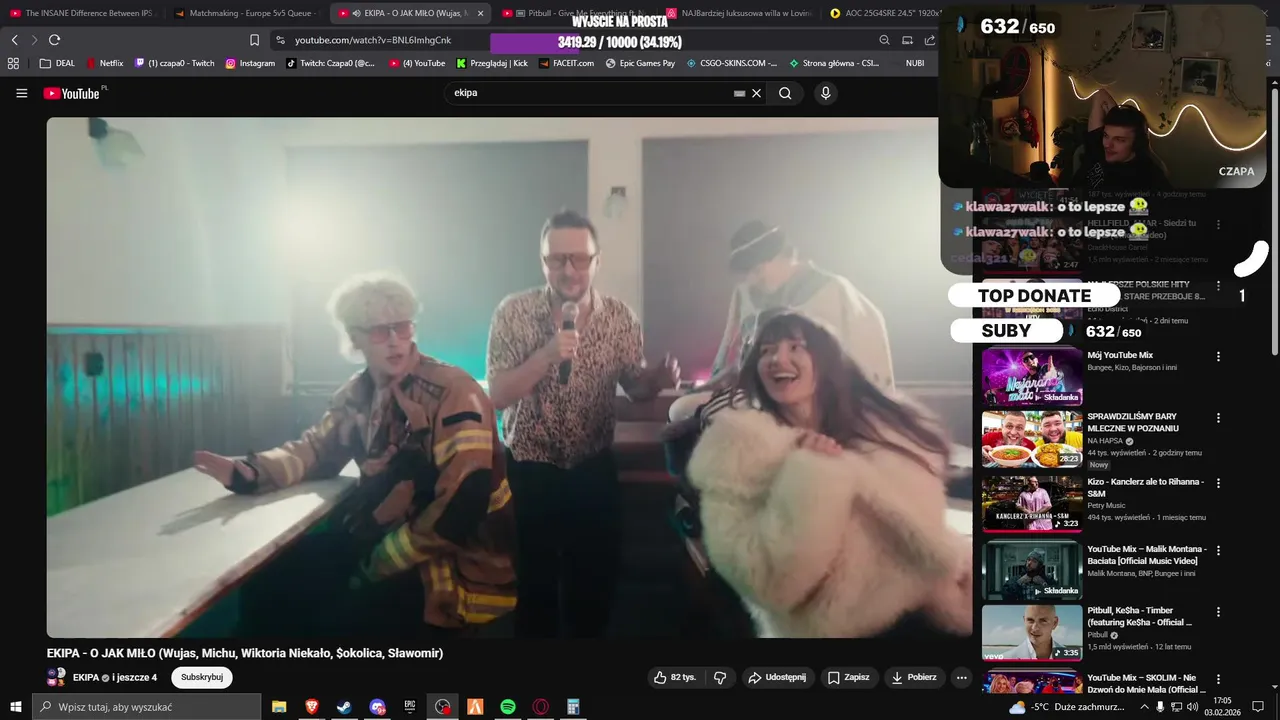Toggle the tray microphone icon

(x=1160, y=707)
